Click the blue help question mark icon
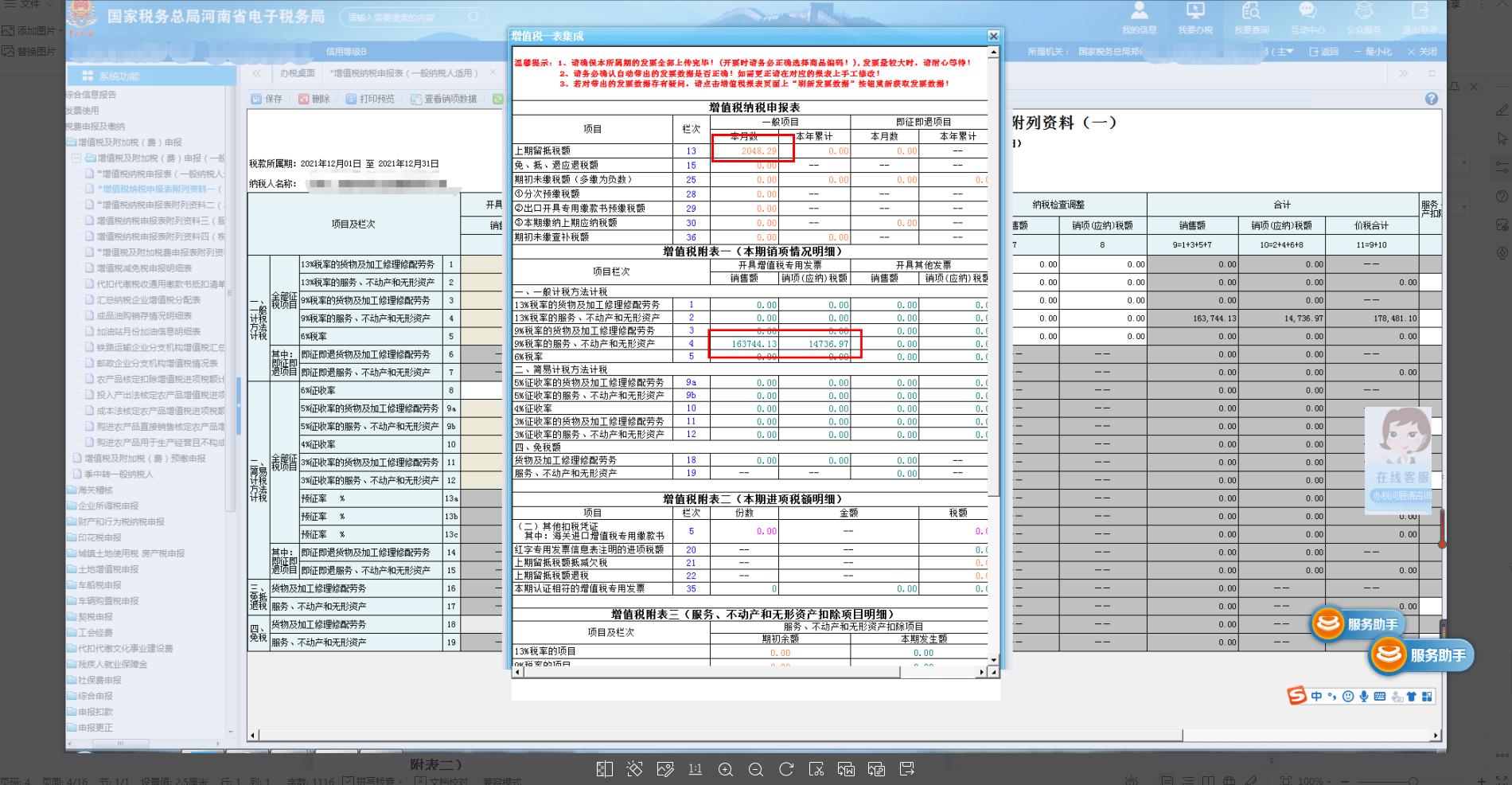The width and height of the screenshot is (1512, 785). (1432, 99)
